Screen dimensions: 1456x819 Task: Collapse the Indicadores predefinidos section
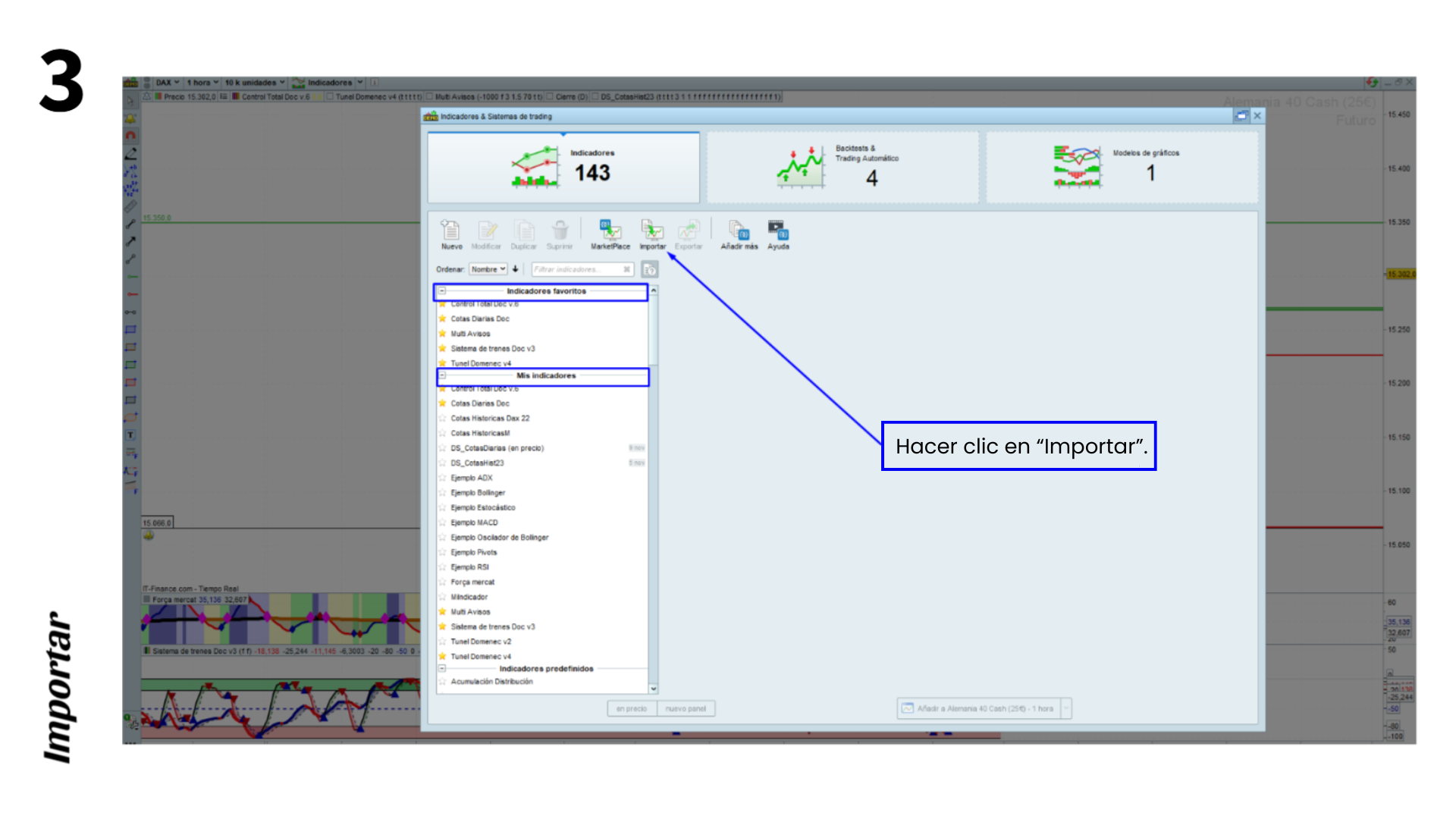coord(442,668)
